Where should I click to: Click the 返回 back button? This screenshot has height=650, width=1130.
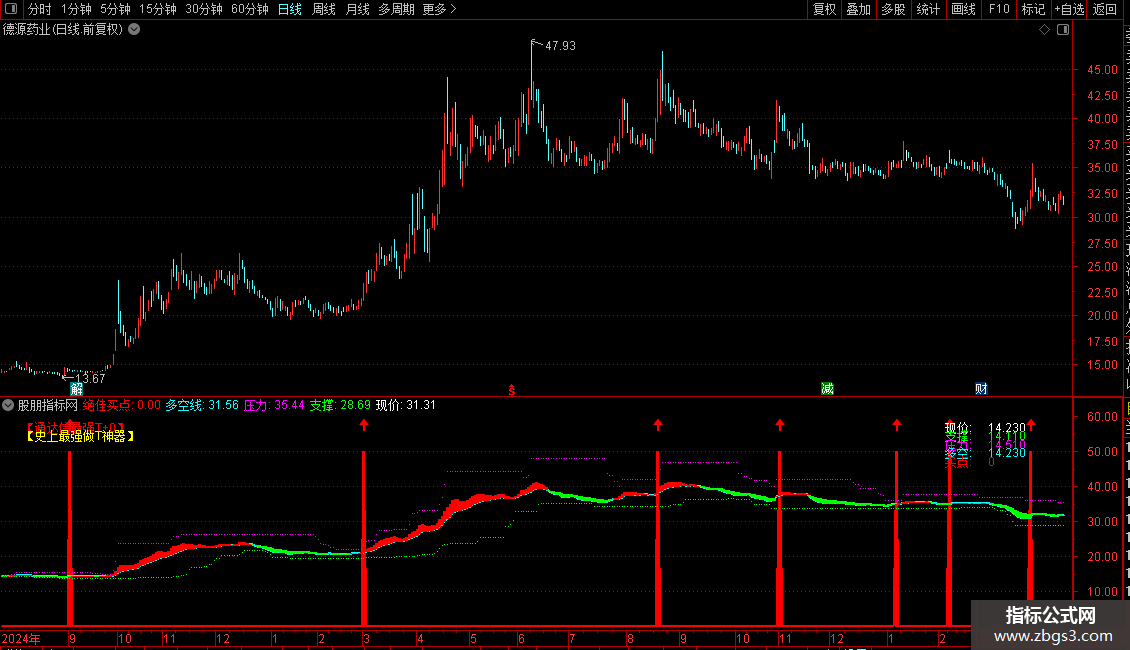[1105, 9]
